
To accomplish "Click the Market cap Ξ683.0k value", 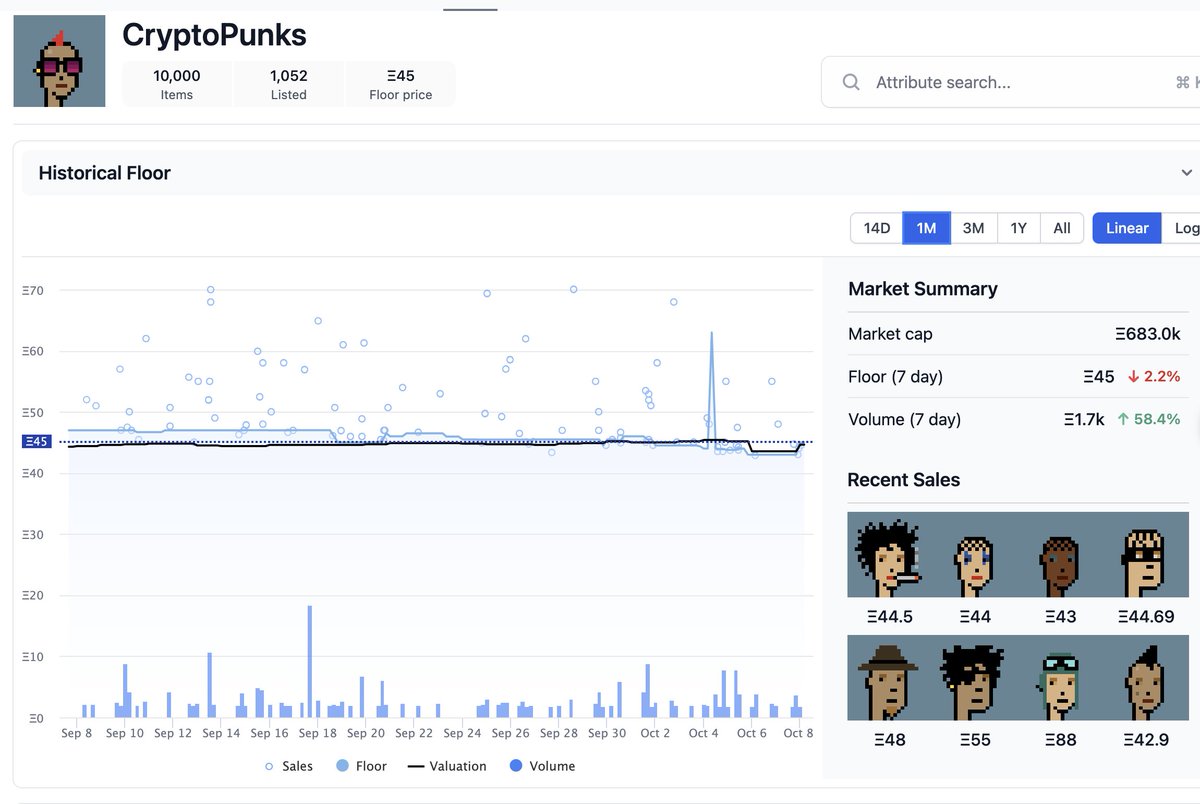I will point(1148,334).
